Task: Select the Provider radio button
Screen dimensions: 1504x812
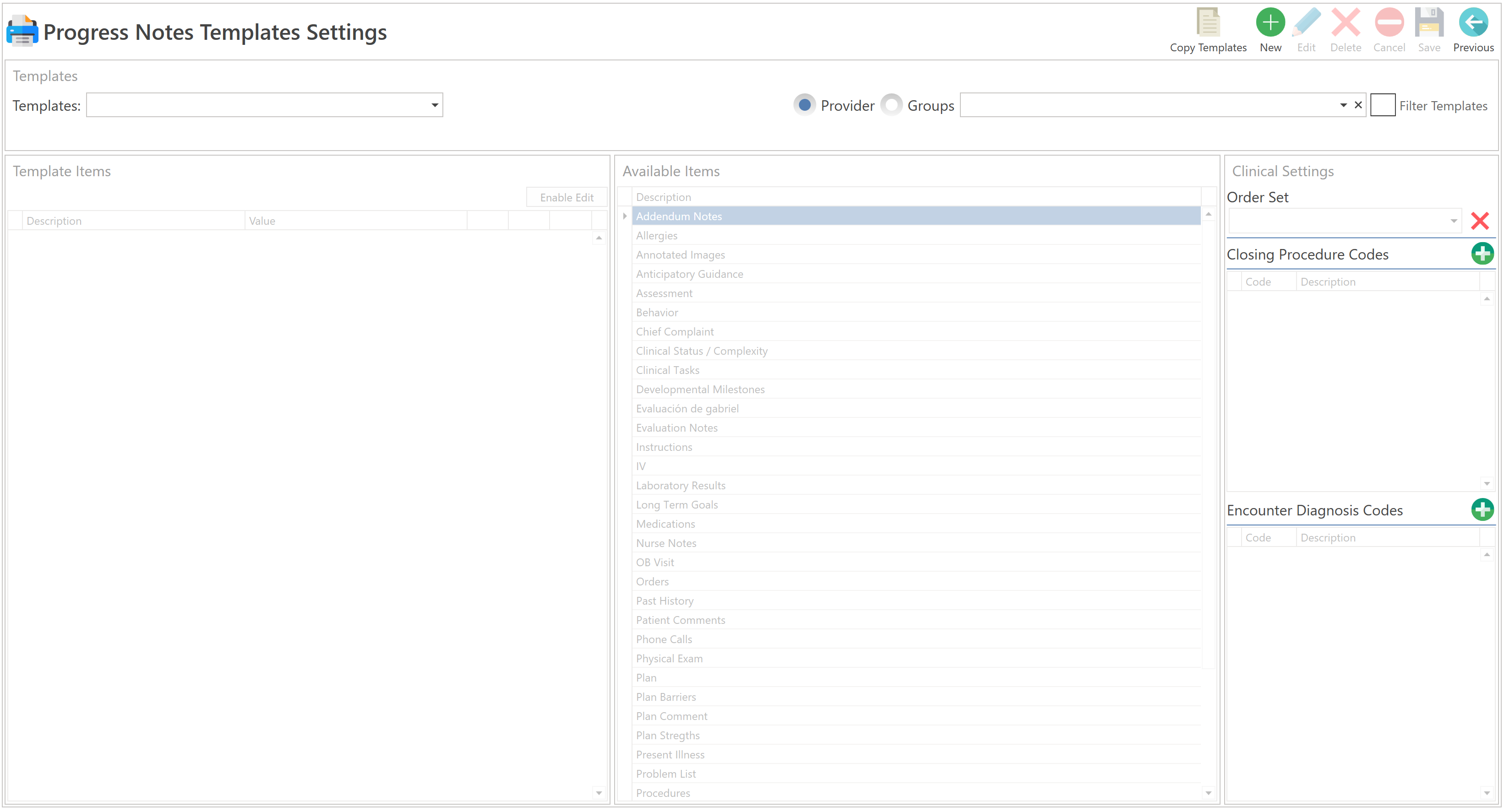Action: tap(804, 105)
